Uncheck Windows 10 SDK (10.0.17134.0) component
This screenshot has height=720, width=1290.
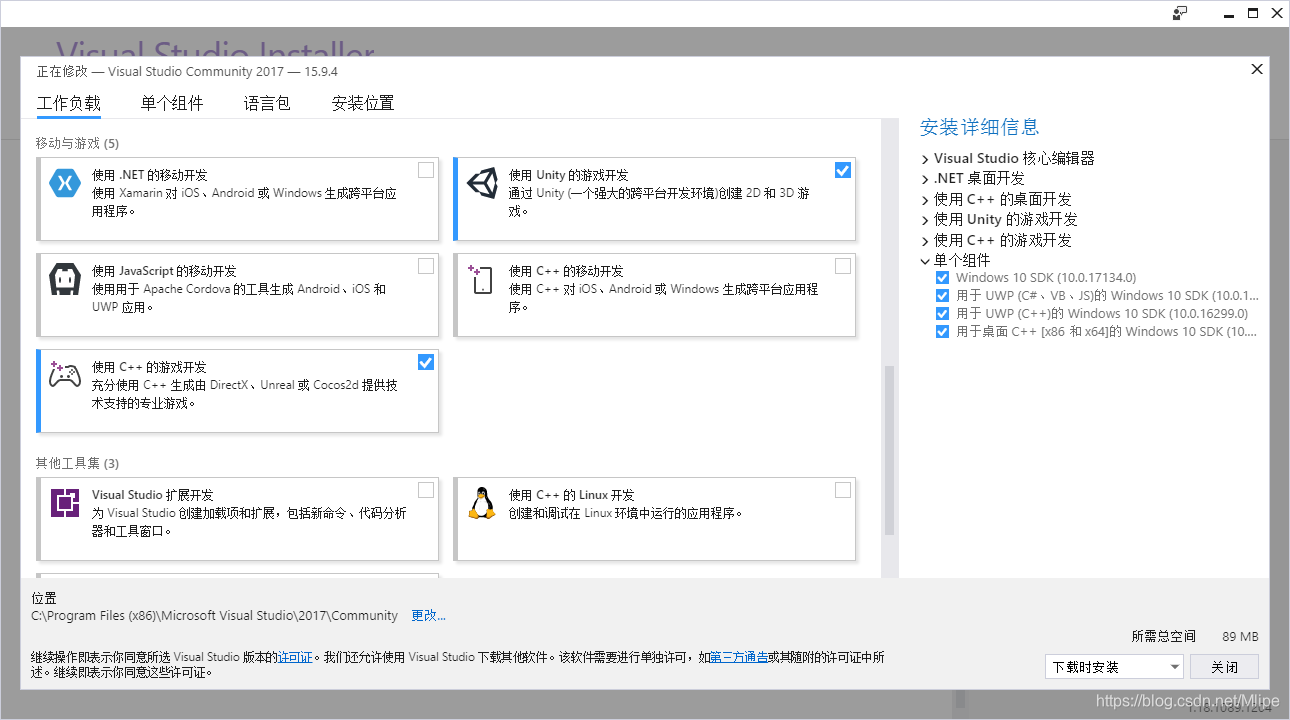(942, 278)
